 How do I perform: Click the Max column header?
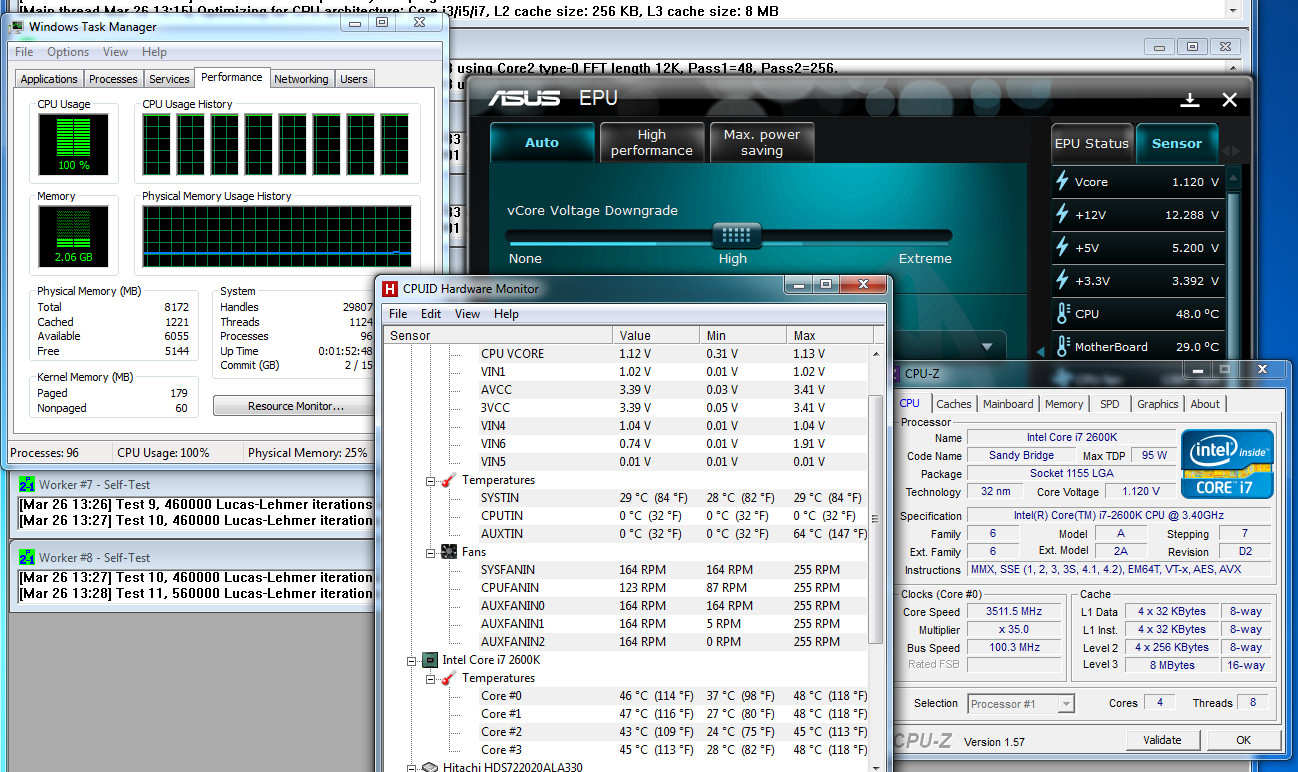[x=828, y=336]
